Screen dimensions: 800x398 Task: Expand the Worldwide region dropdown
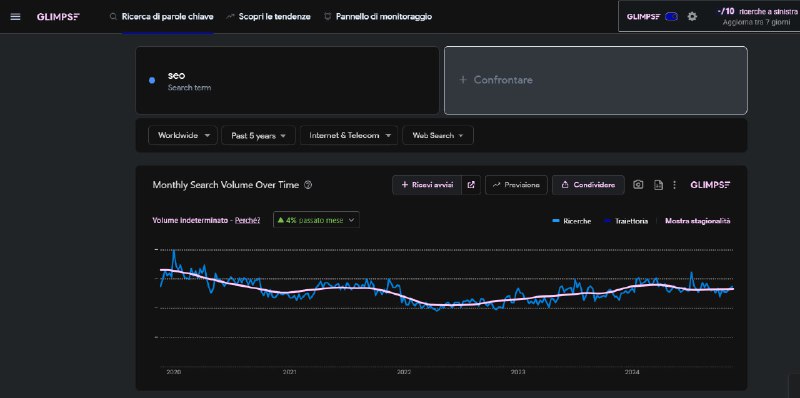tap(183, 136)
